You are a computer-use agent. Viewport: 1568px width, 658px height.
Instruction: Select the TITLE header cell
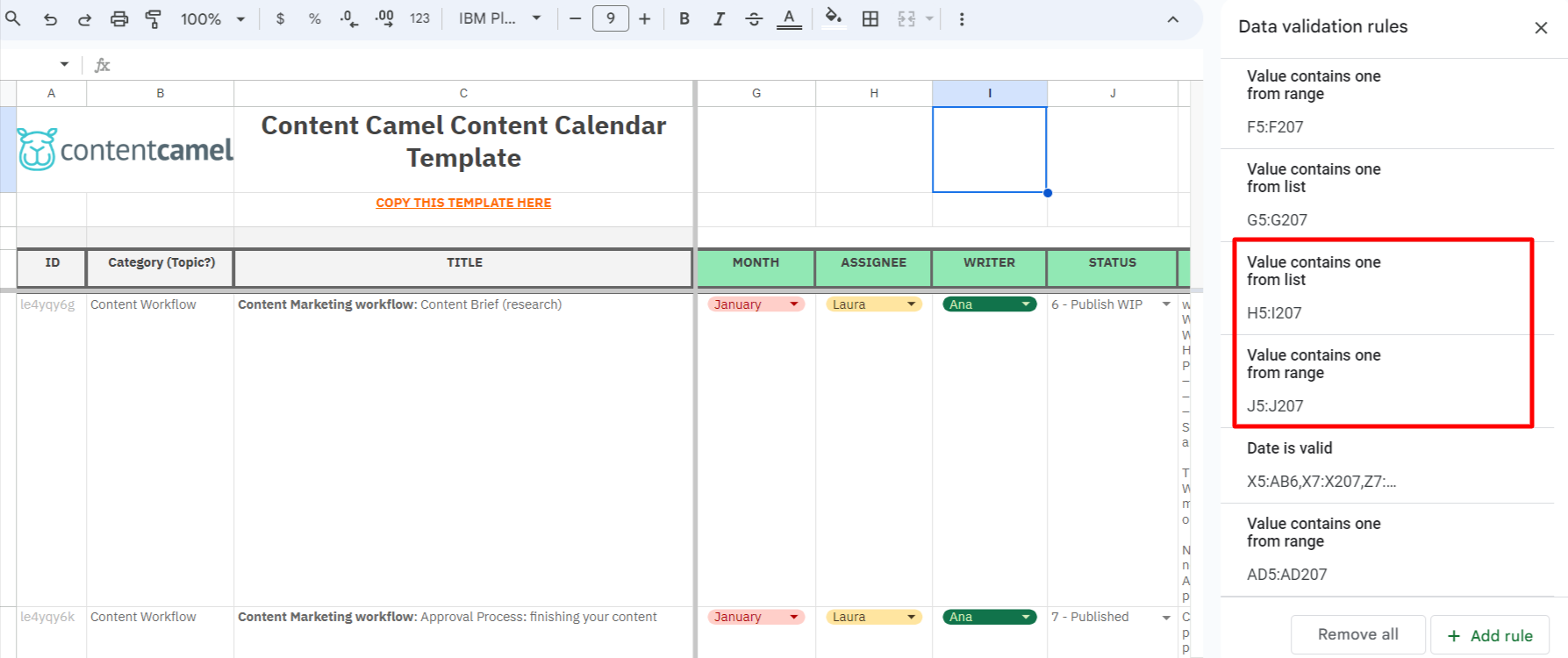[x=463, y=268]
